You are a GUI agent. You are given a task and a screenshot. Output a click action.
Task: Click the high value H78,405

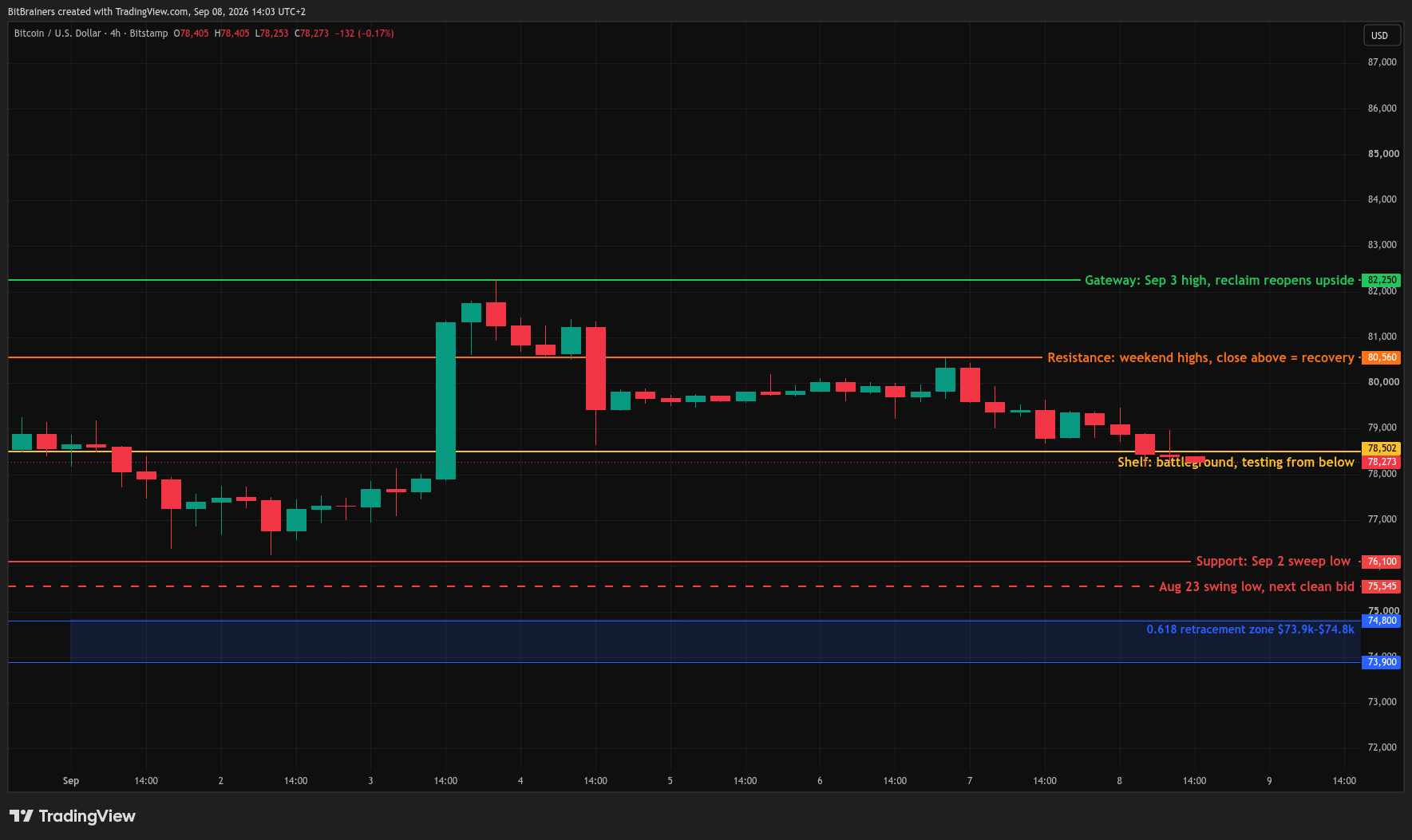click(232, 34)
